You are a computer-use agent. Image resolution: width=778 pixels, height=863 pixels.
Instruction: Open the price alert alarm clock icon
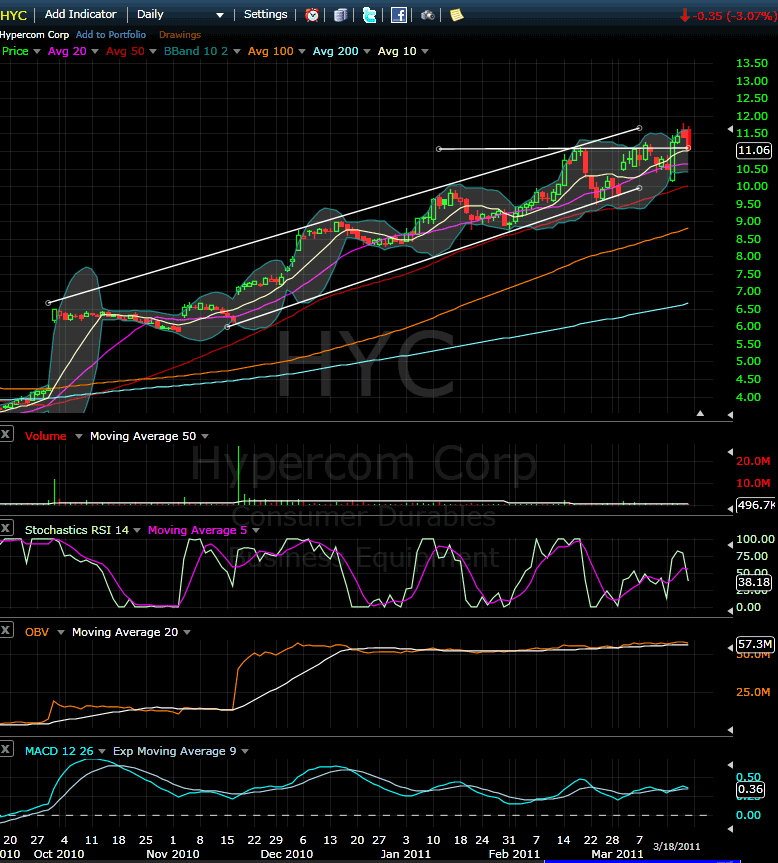tap(312, 15)
